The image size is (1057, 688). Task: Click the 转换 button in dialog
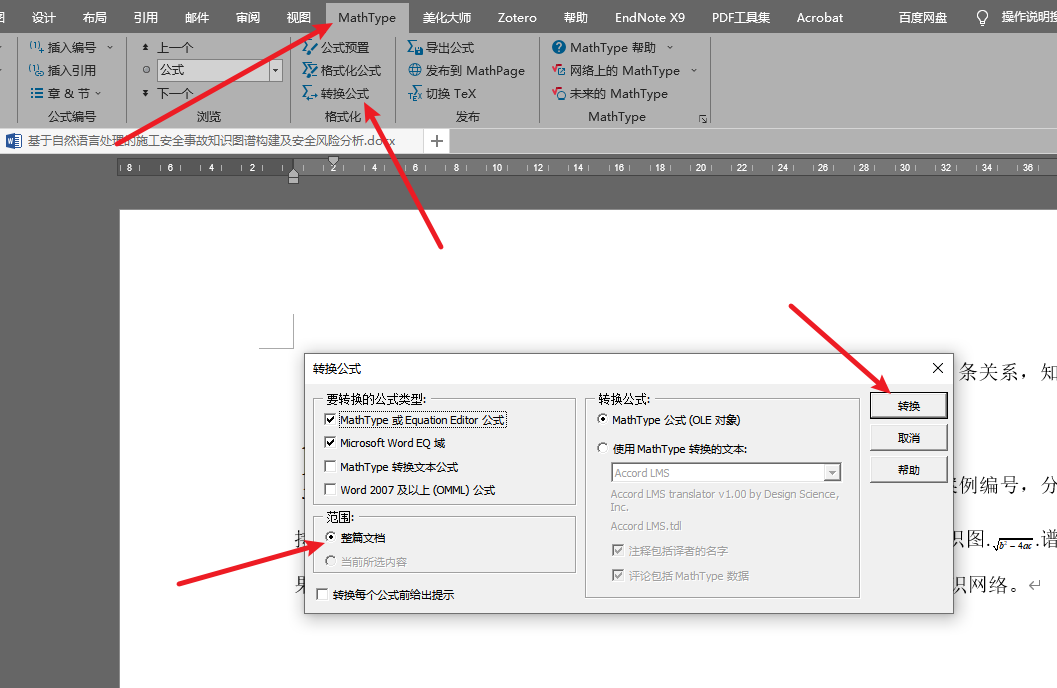[909, 406]
